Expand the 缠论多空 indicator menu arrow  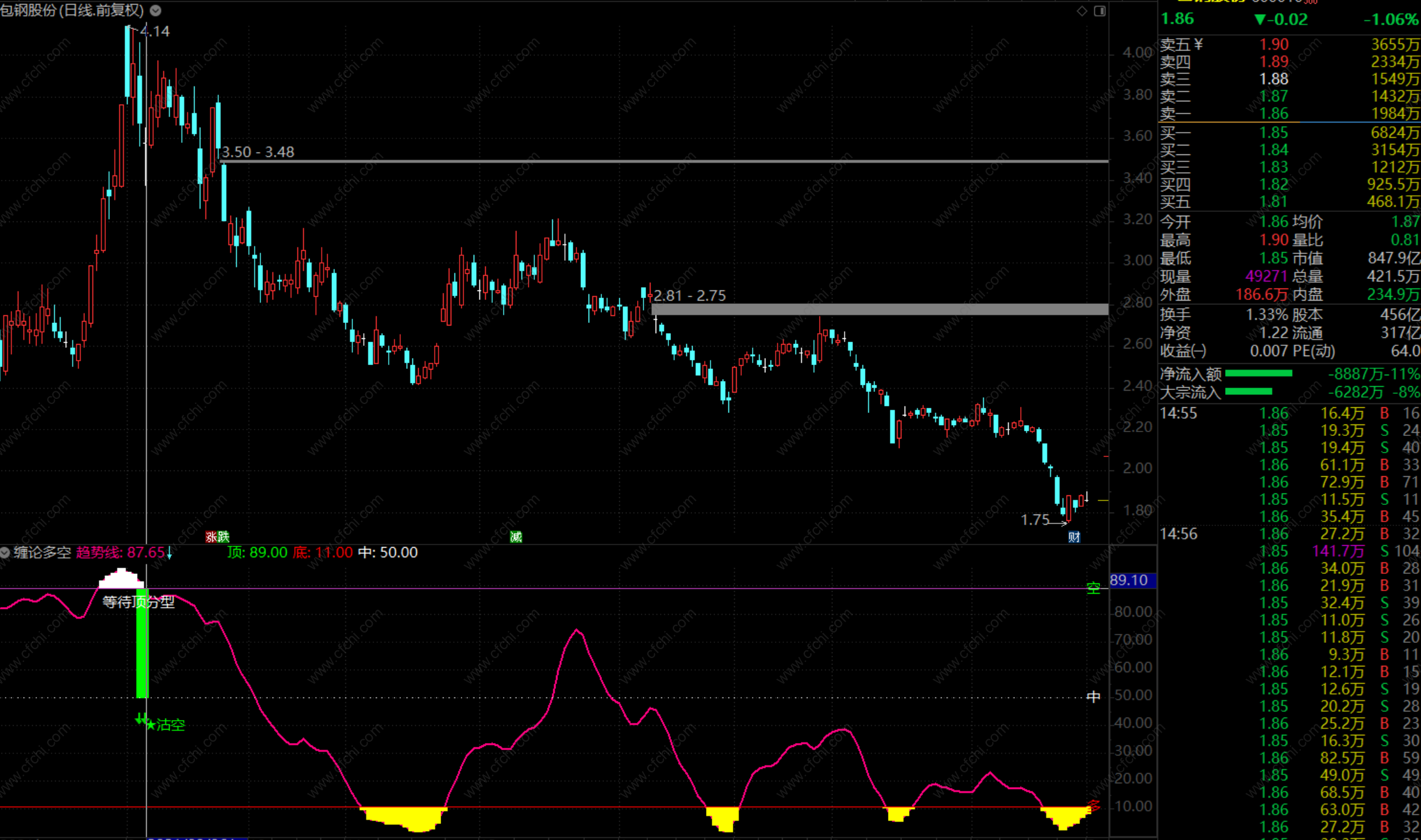5,553
